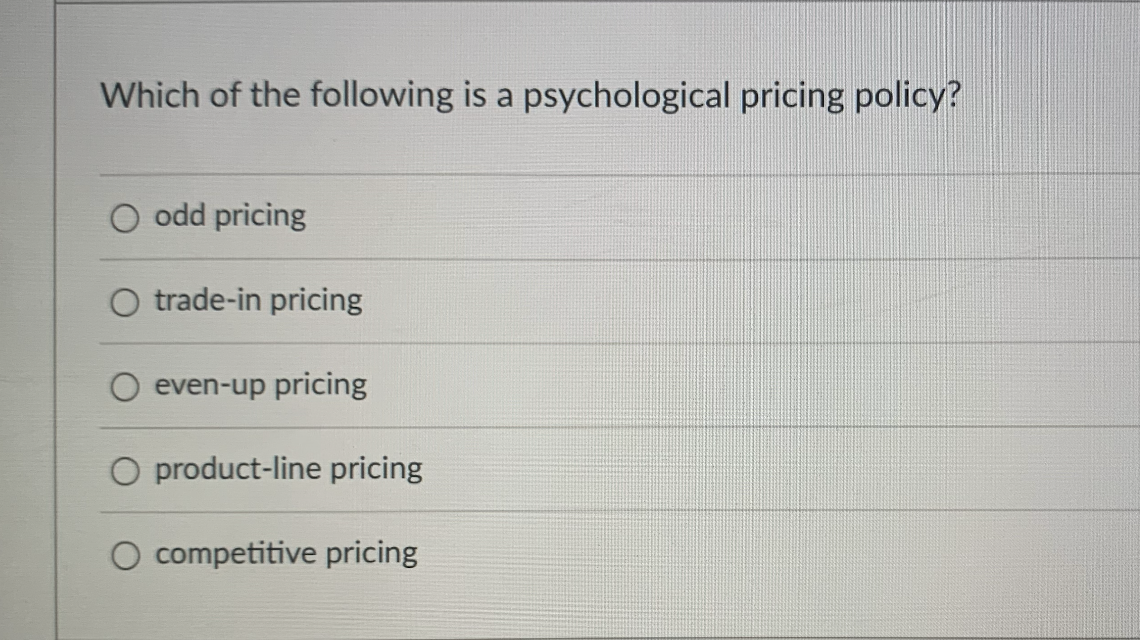The width and height of the screenshot is (1140, 640).
Task: Click the question title text
Action: coord(531,95)
